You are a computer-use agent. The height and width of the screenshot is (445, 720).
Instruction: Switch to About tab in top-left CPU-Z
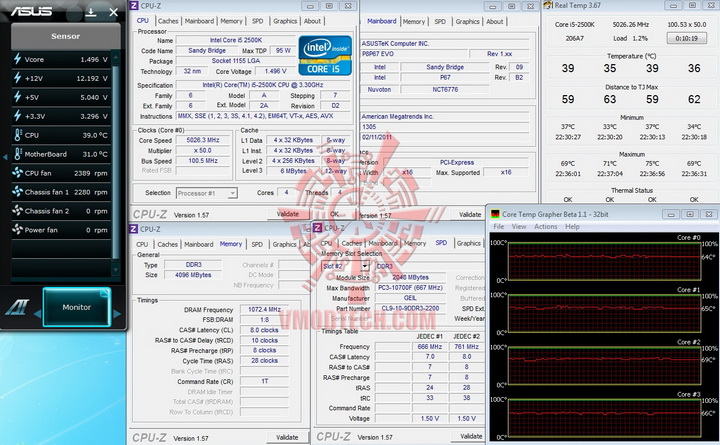tap(312, 21)
